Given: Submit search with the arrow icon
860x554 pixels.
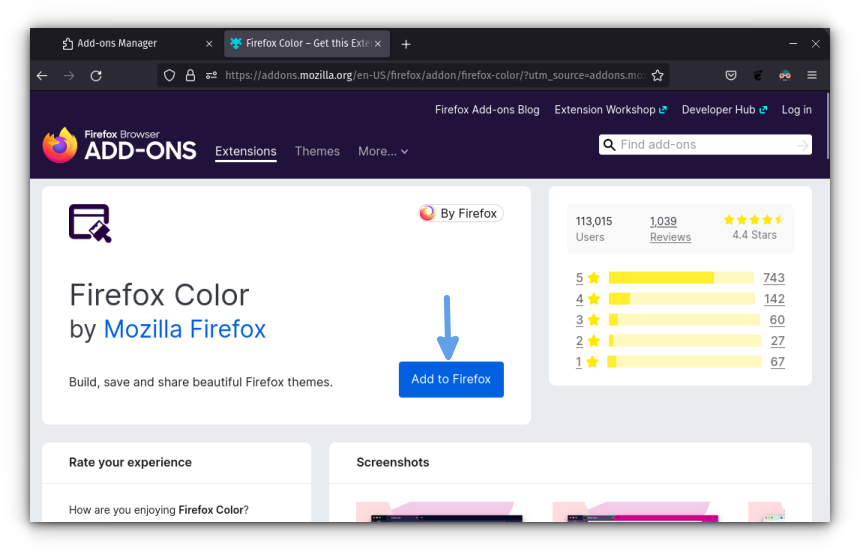Looking at the screenshot, I should 802,145.
